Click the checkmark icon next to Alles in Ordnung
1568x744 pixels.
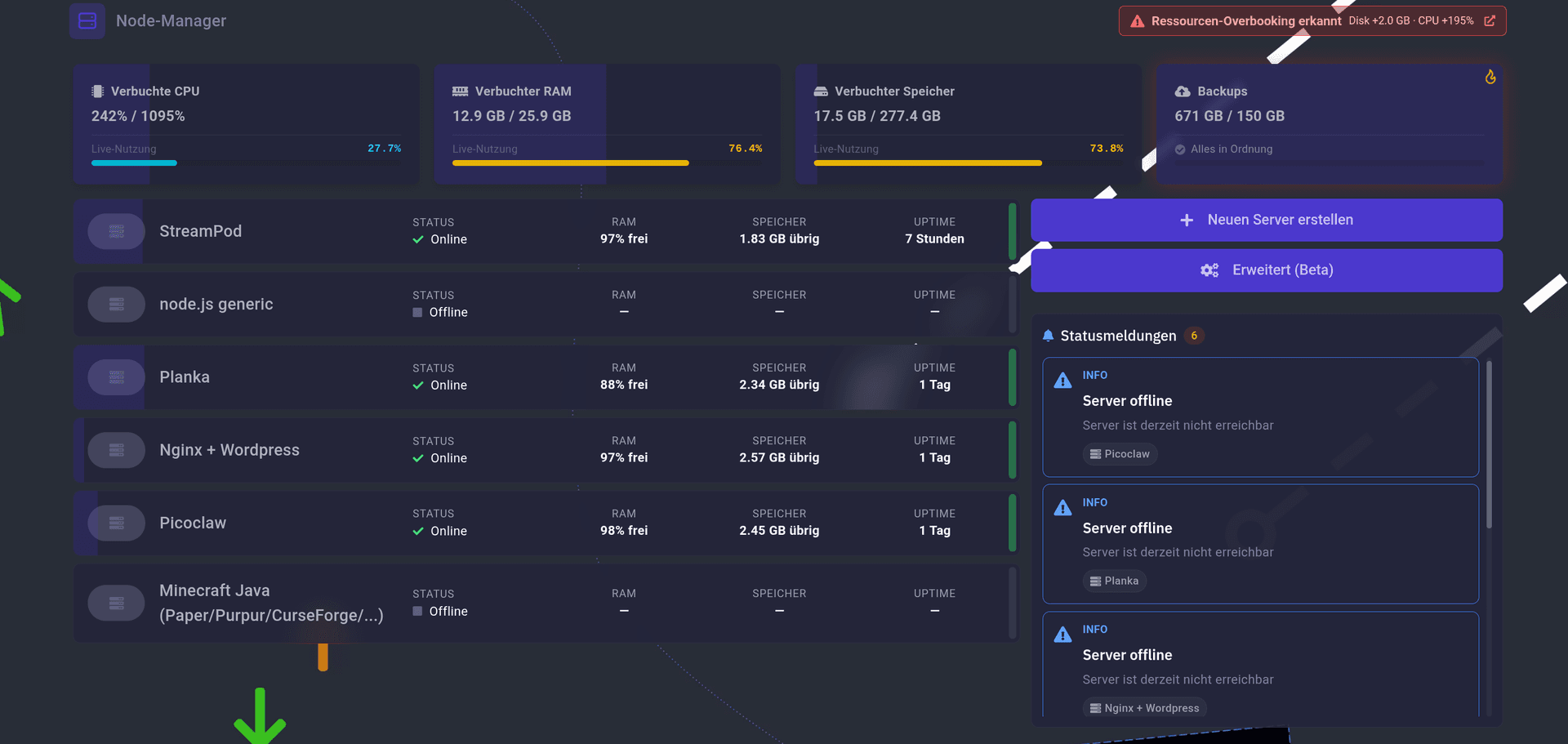[x=1180, y=149]
